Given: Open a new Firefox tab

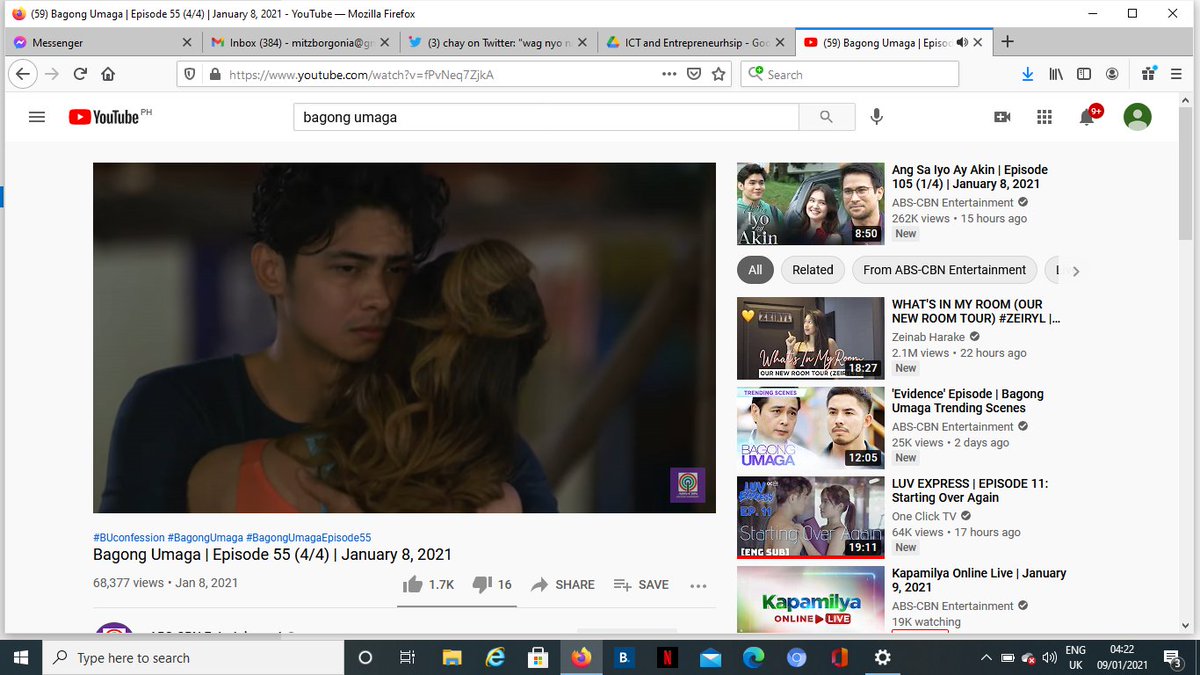Looking at the screenshot, I should [x=1007, y=42].
